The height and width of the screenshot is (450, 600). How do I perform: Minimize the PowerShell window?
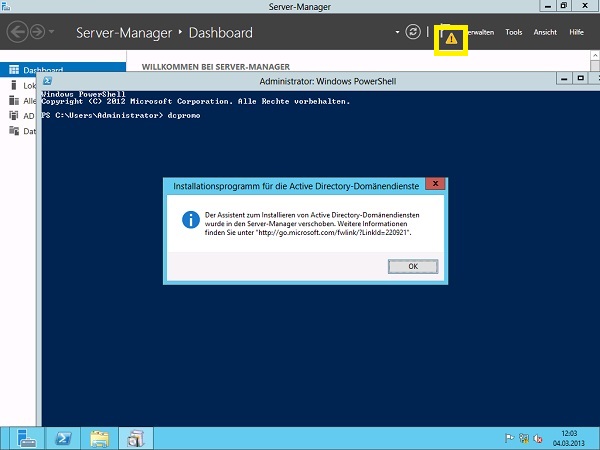click(564, 79)
